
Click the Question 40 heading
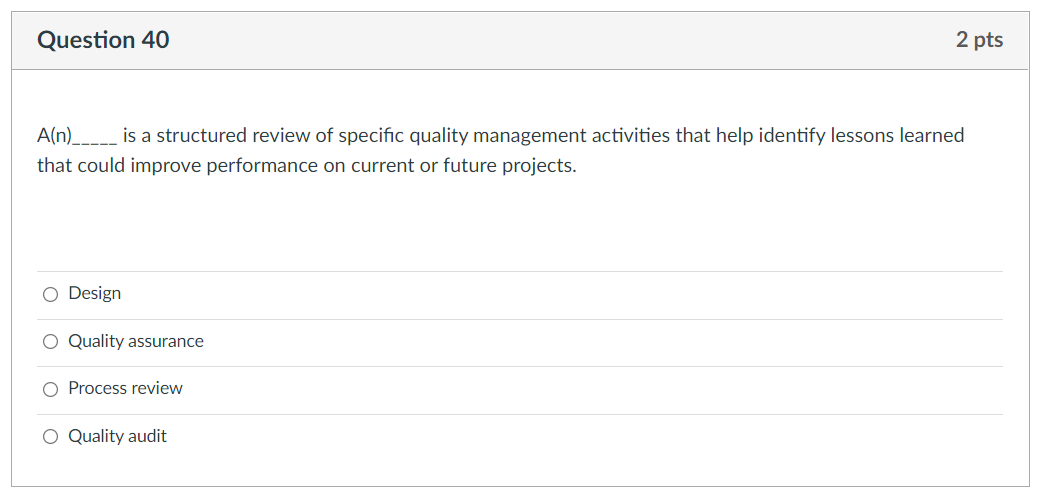point(103,40)
